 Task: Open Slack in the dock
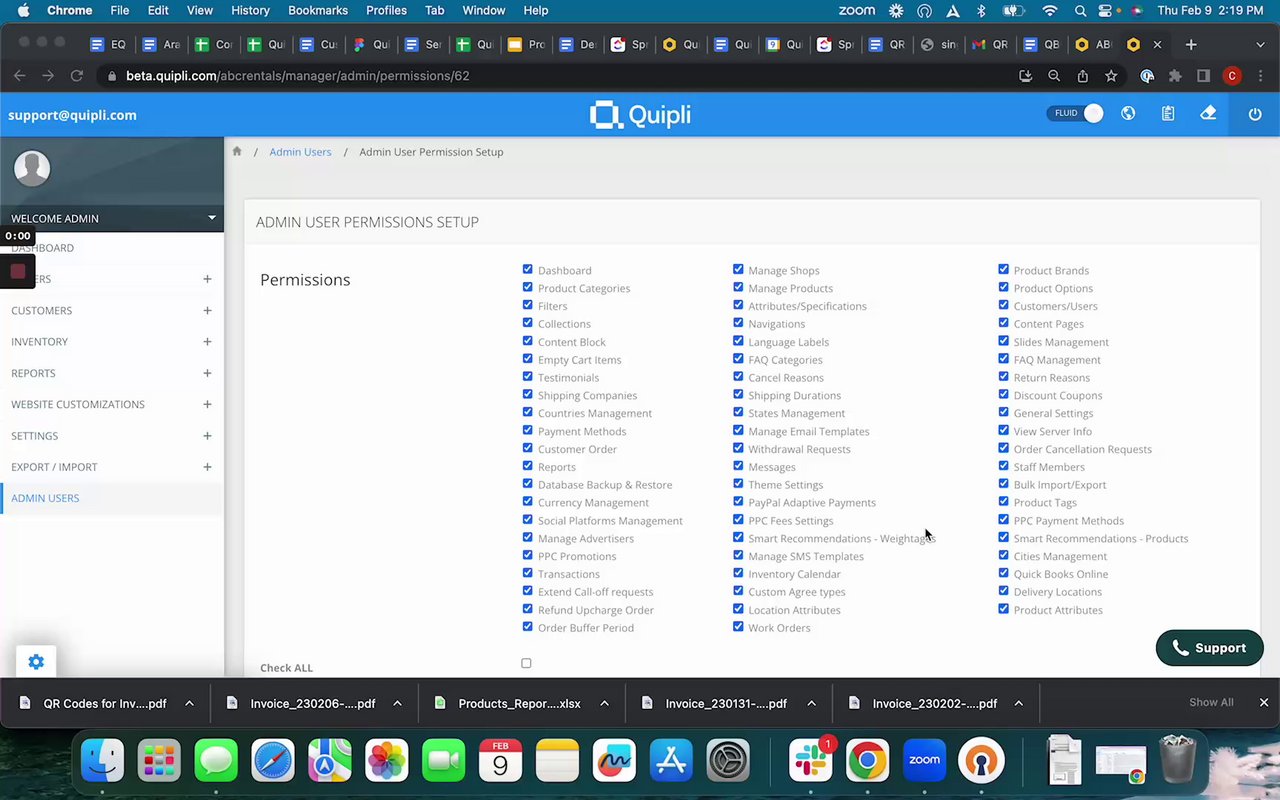tap(810, 761)
